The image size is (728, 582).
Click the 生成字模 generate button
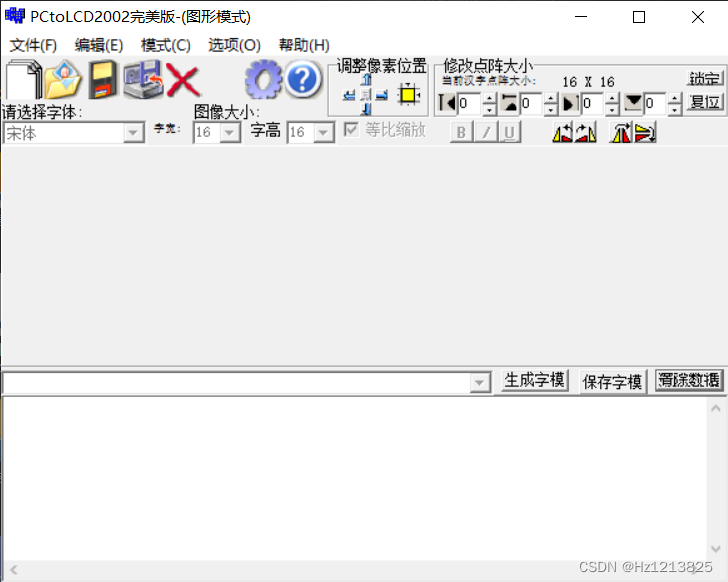(x=534, y=381)
